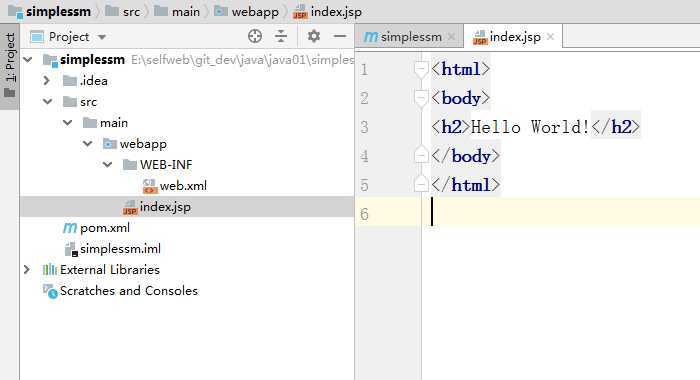Image resolution: width=700 pixels, height=380 pixels.
Task: Click the simplessm module icon in tree
Action: [50, 60]
